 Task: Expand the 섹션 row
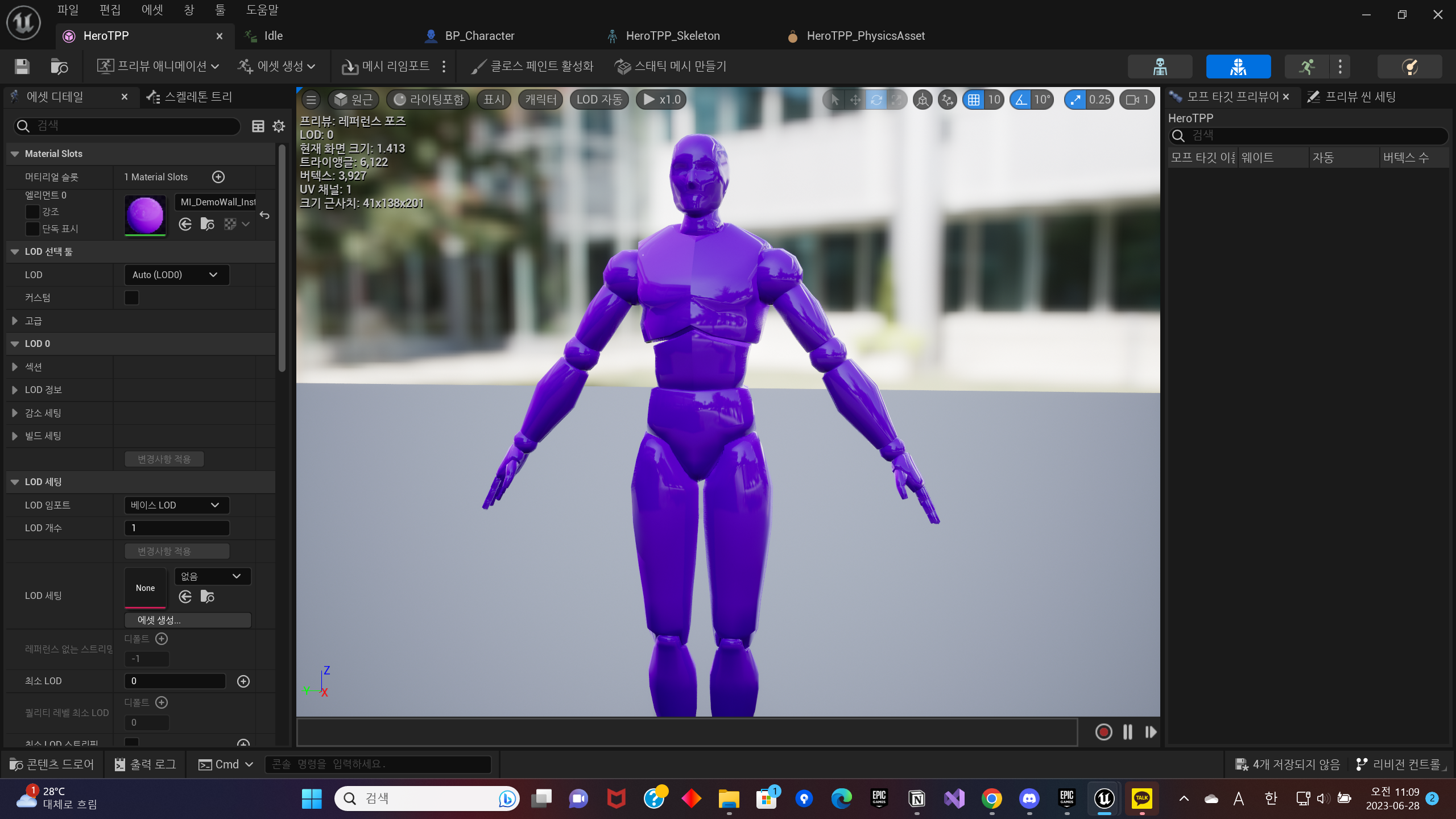[15, 367]
